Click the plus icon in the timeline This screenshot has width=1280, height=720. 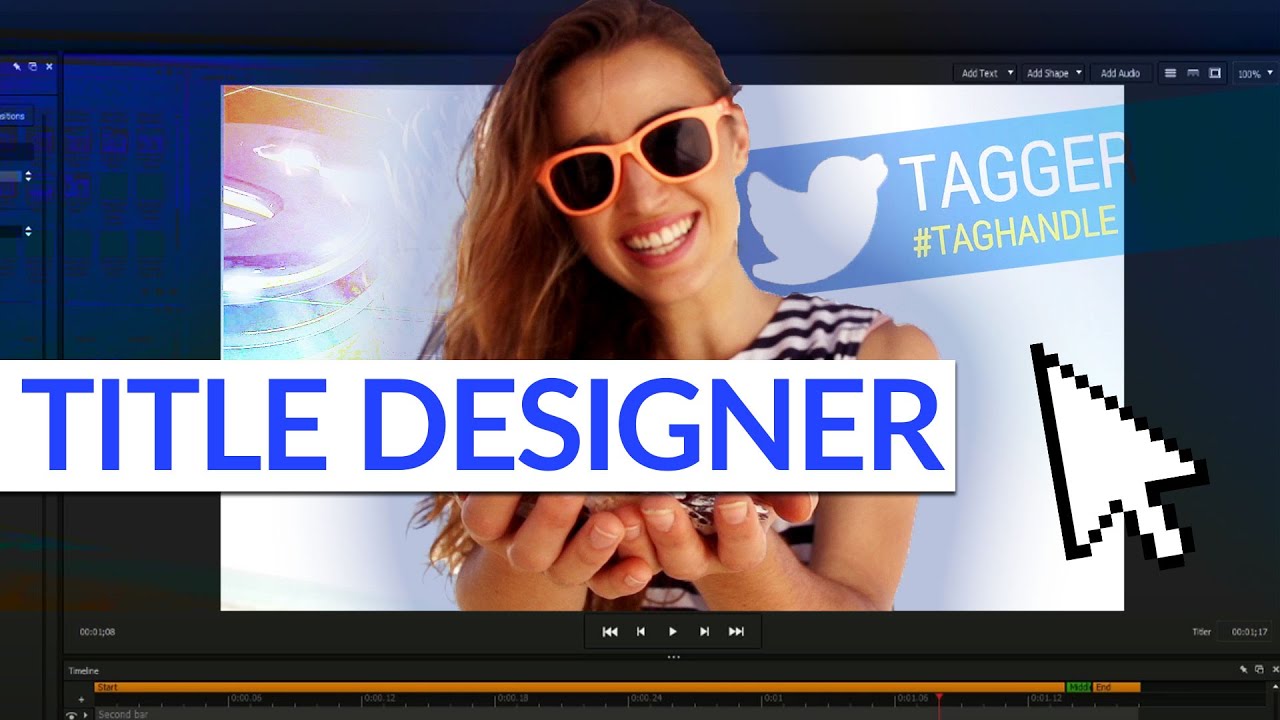(81, 699)
